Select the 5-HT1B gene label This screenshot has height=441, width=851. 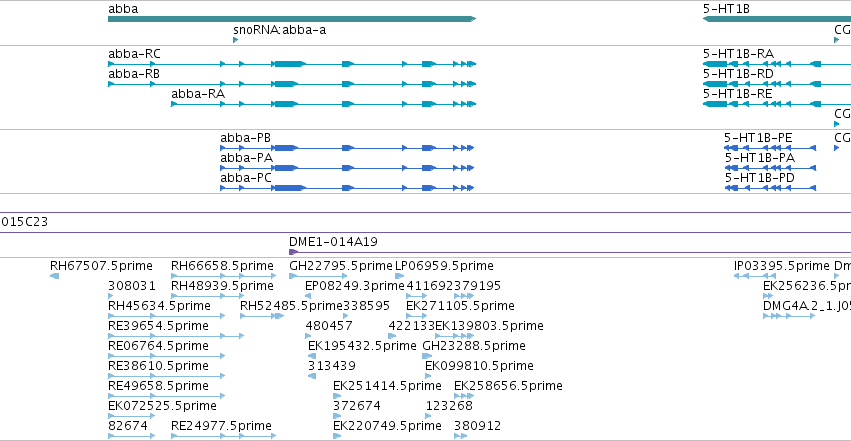tap(726, 9)
